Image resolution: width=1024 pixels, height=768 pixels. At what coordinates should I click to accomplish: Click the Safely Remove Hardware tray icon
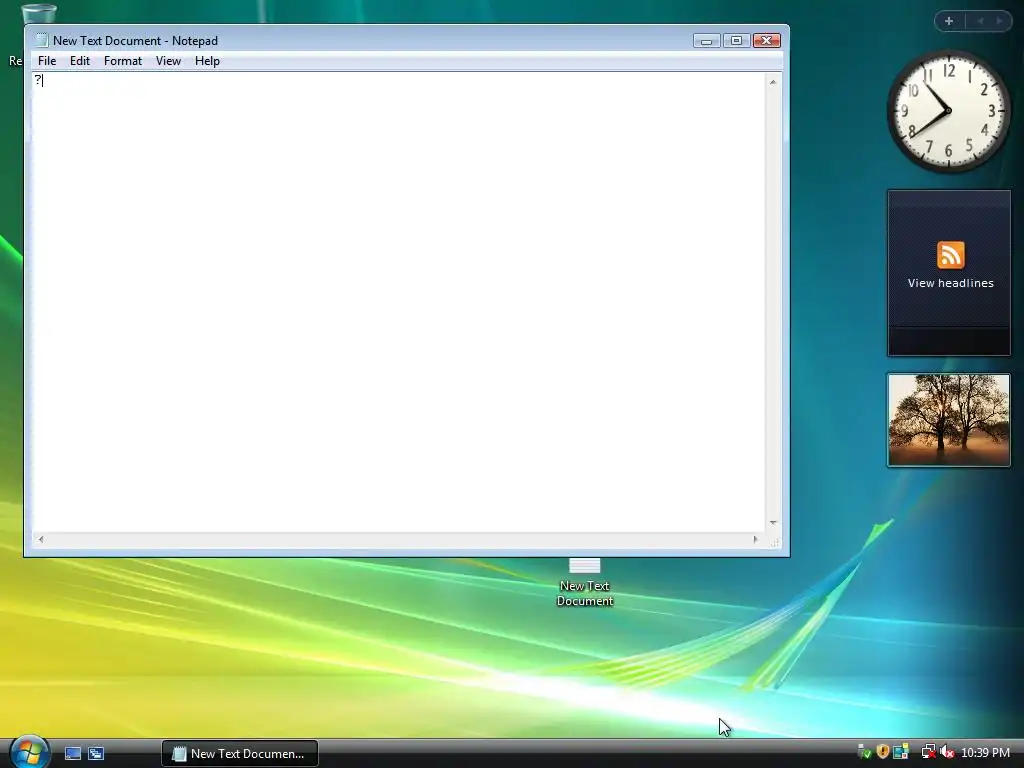[x=864, y=752]
